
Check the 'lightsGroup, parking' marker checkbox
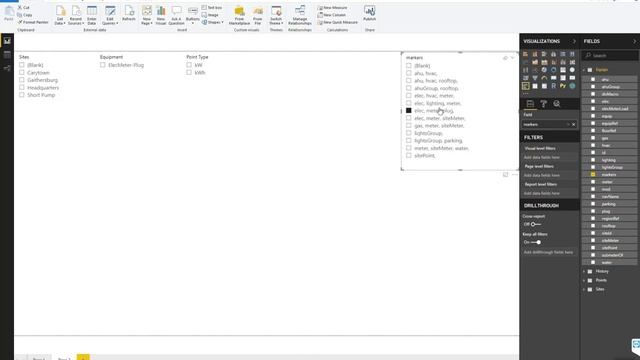(409, 140)
